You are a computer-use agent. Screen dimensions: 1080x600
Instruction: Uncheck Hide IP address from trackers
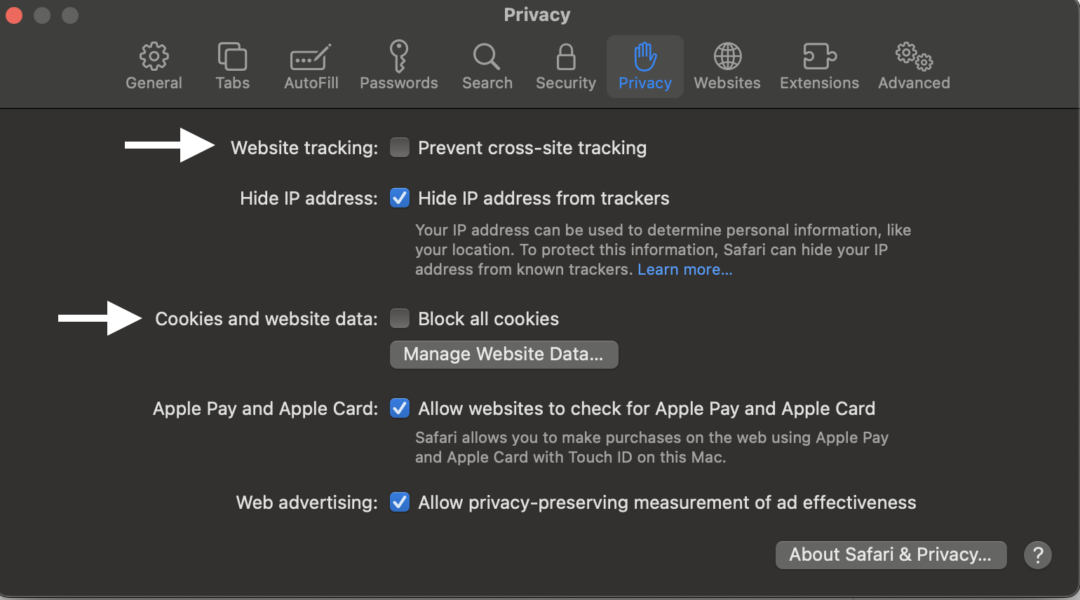(399, 198)
